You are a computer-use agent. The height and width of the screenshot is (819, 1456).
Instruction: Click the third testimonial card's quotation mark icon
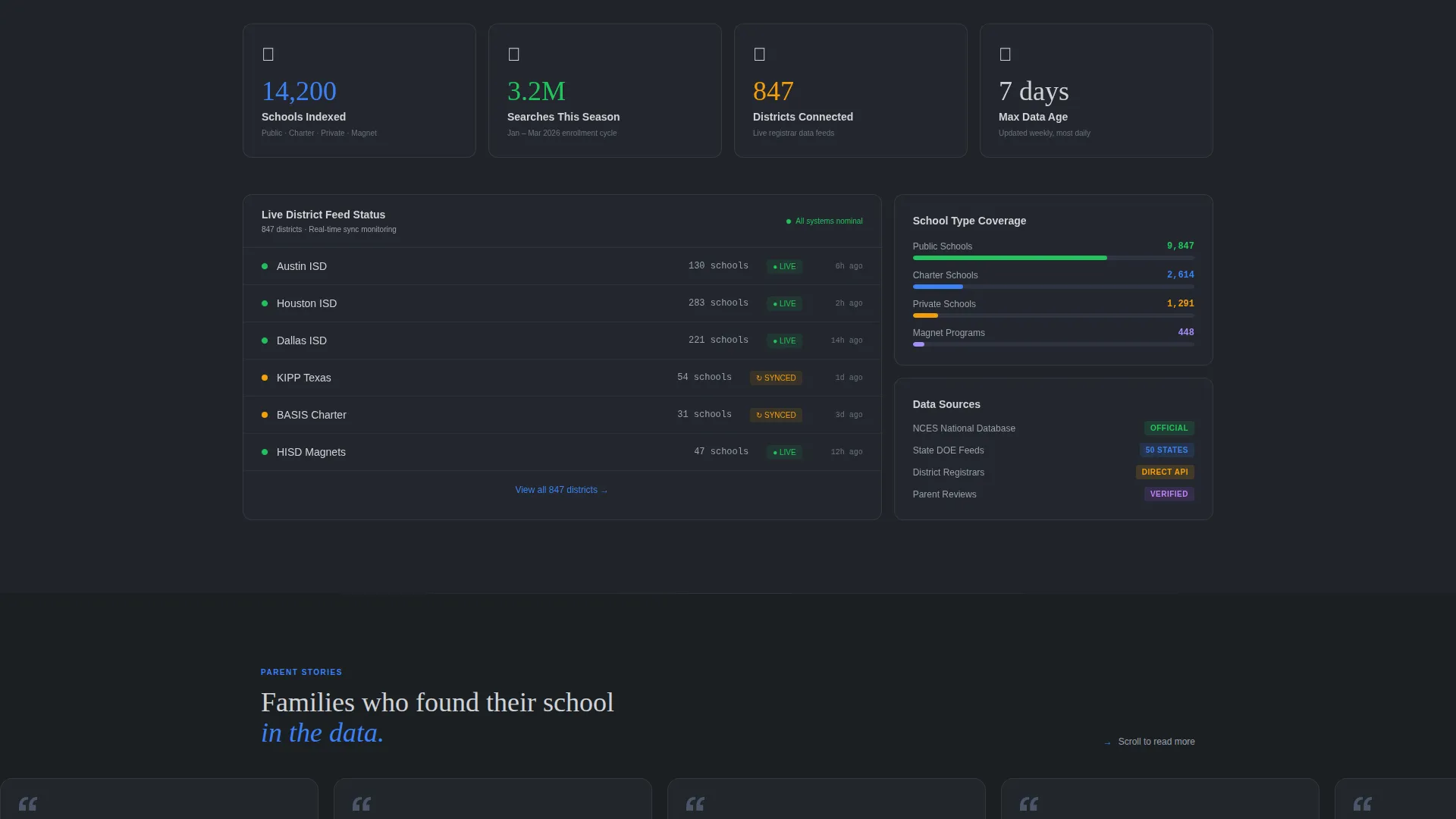[695, 804]
